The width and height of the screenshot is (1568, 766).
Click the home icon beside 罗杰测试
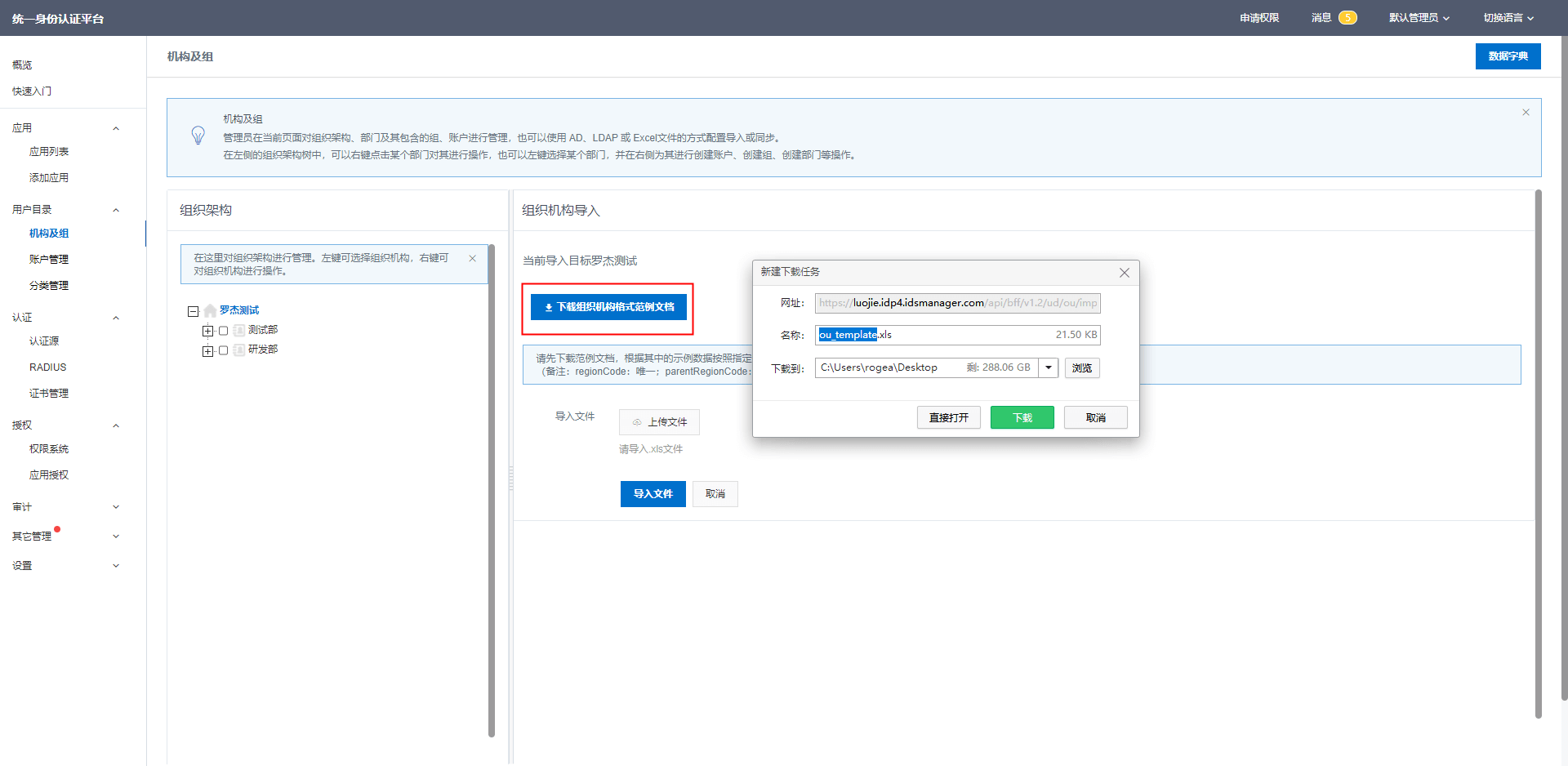(210, 311)
